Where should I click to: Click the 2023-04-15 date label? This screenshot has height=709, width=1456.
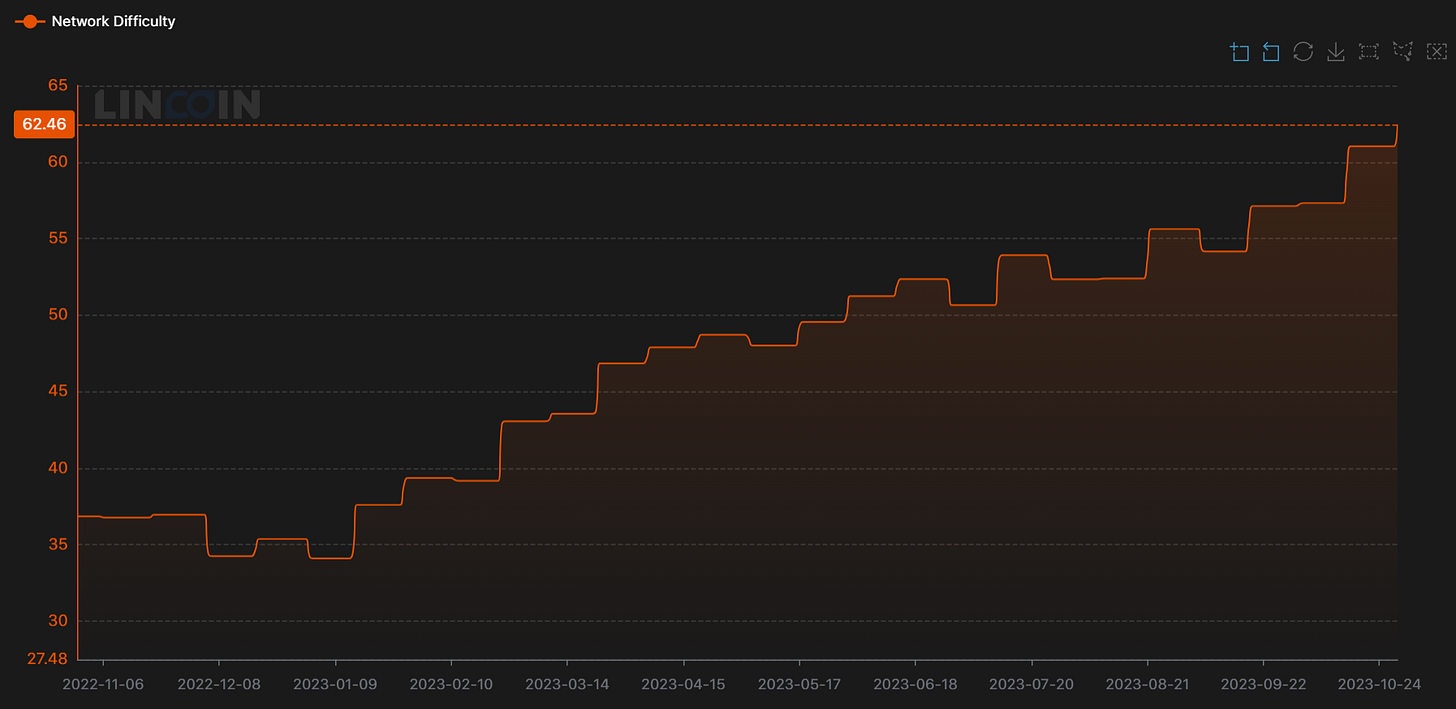click(683, 685)
